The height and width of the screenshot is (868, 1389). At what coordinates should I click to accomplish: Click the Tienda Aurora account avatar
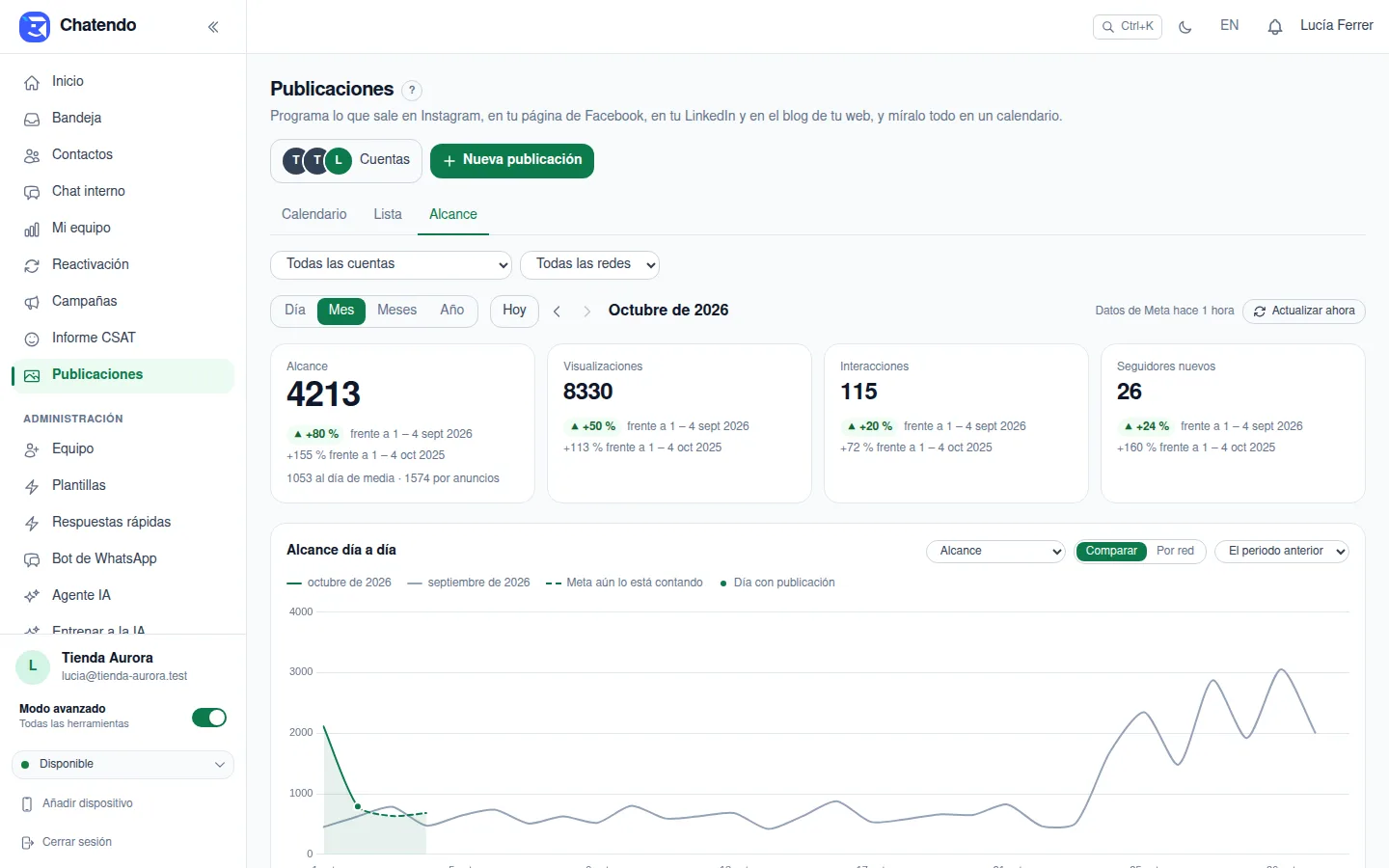point(33,666)
